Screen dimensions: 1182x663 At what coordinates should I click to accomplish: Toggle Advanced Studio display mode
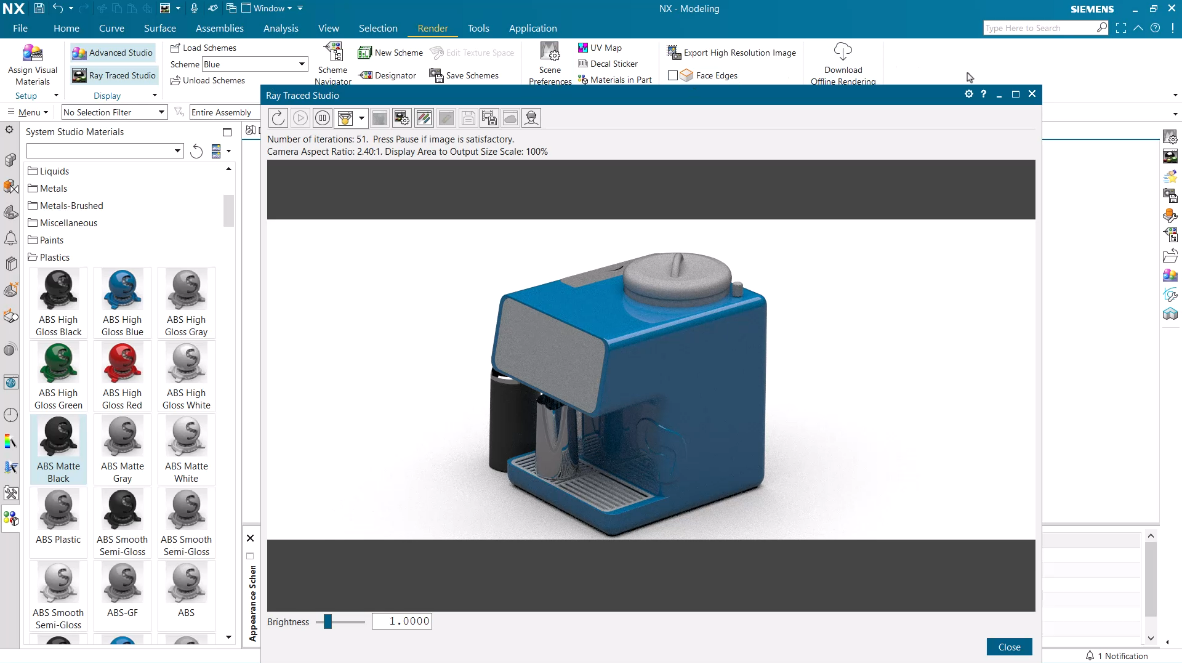pyautogui.click(x=112, y=52)
